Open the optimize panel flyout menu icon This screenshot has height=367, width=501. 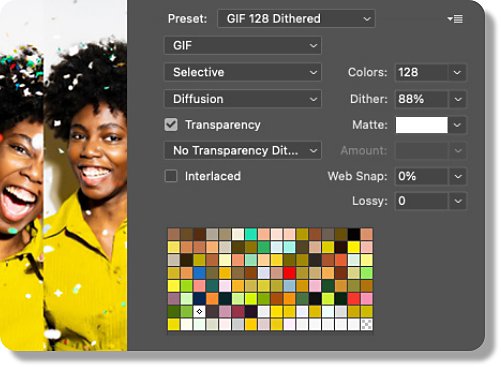455,19
